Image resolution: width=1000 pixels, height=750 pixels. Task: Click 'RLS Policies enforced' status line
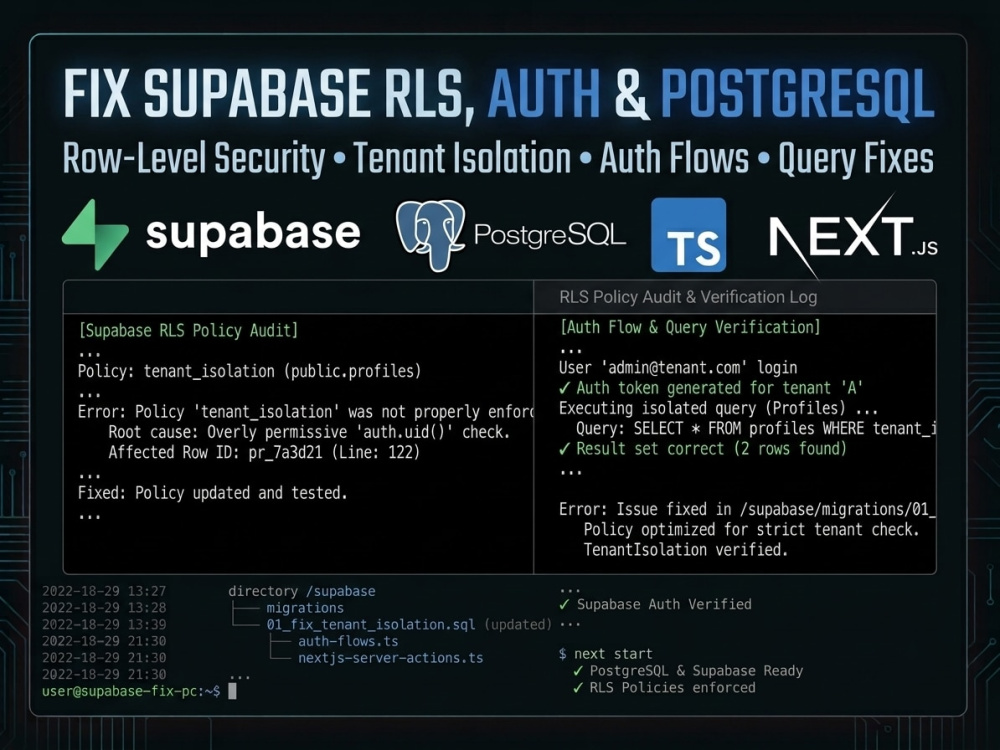coord(672,688)
